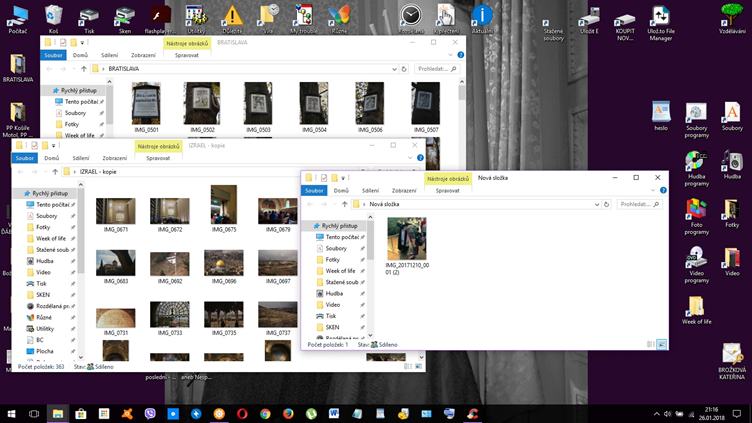Open Domů tab in BRATISLAVA window
Image resolution: width=752 pixels, height=423 pixels.
click(x=80, y=55)
